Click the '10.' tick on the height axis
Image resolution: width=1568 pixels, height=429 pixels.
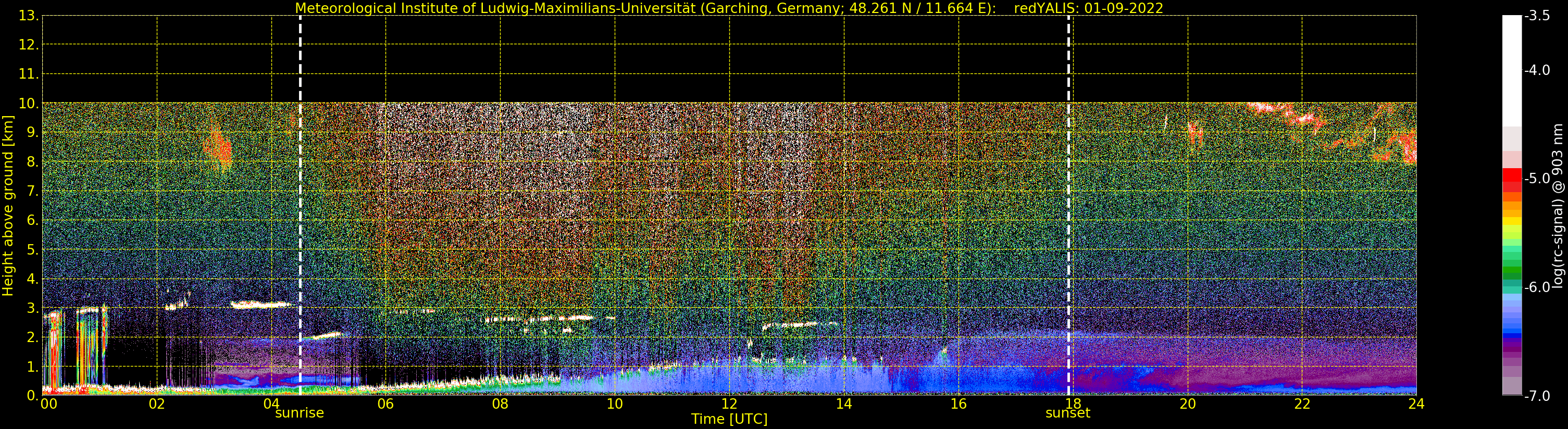tap(29, 104)
